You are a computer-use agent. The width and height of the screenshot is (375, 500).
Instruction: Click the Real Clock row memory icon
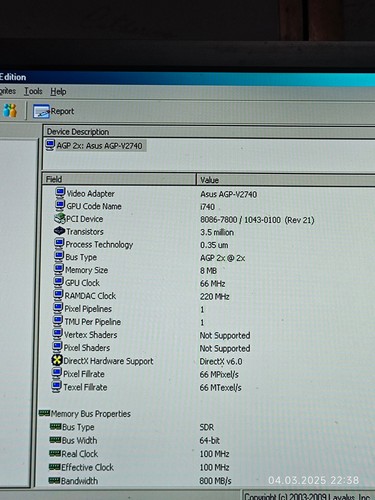(x=55, y=453)
